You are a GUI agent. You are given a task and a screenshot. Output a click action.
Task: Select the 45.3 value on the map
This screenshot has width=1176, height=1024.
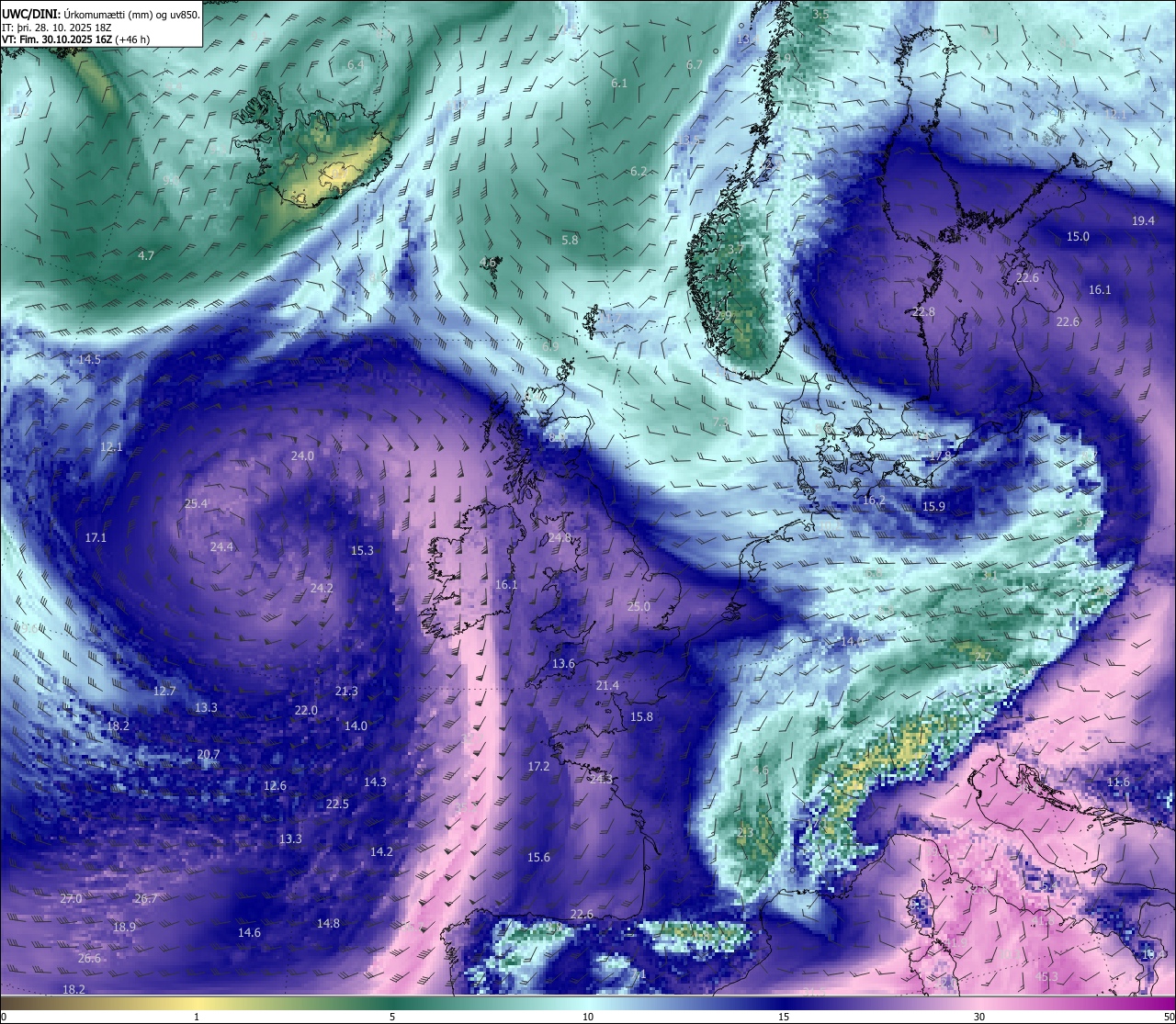coord(1046,976)
